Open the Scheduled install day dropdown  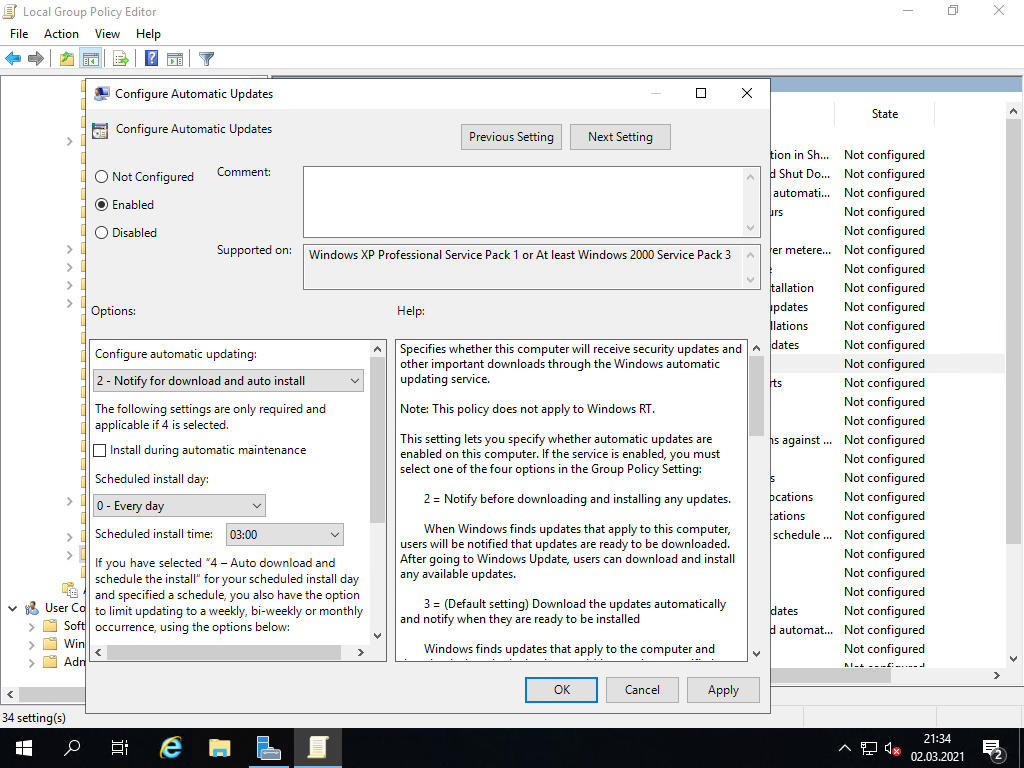(x=180, y=506)
